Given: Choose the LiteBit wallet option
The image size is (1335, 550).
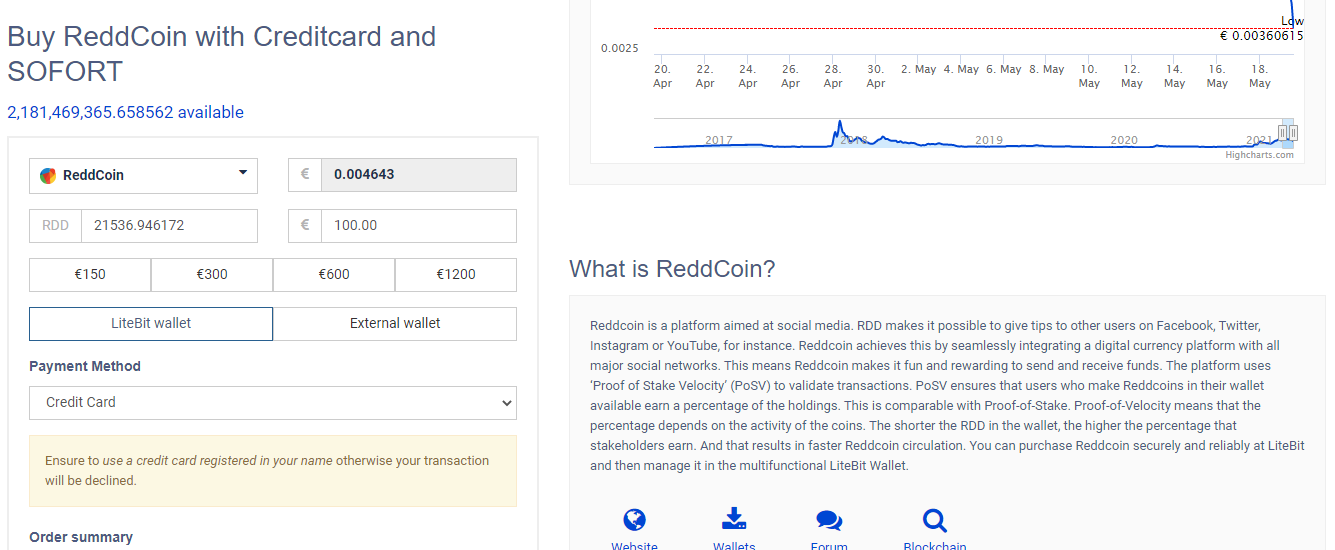Looking at the screenshot, I should (151, 324).
